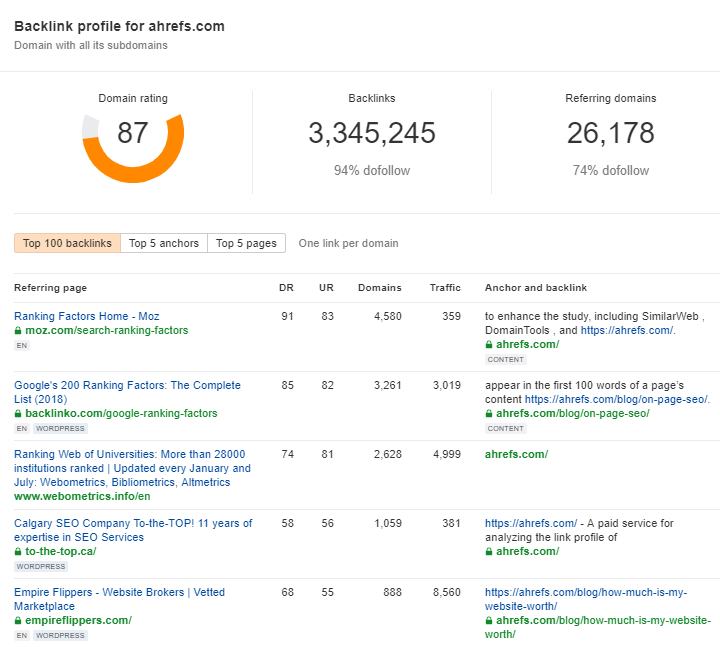The image size is (720, 647).
Task: Open https://ahrefs.com/ anchor in Calgary row
Action: pos(531,523)
